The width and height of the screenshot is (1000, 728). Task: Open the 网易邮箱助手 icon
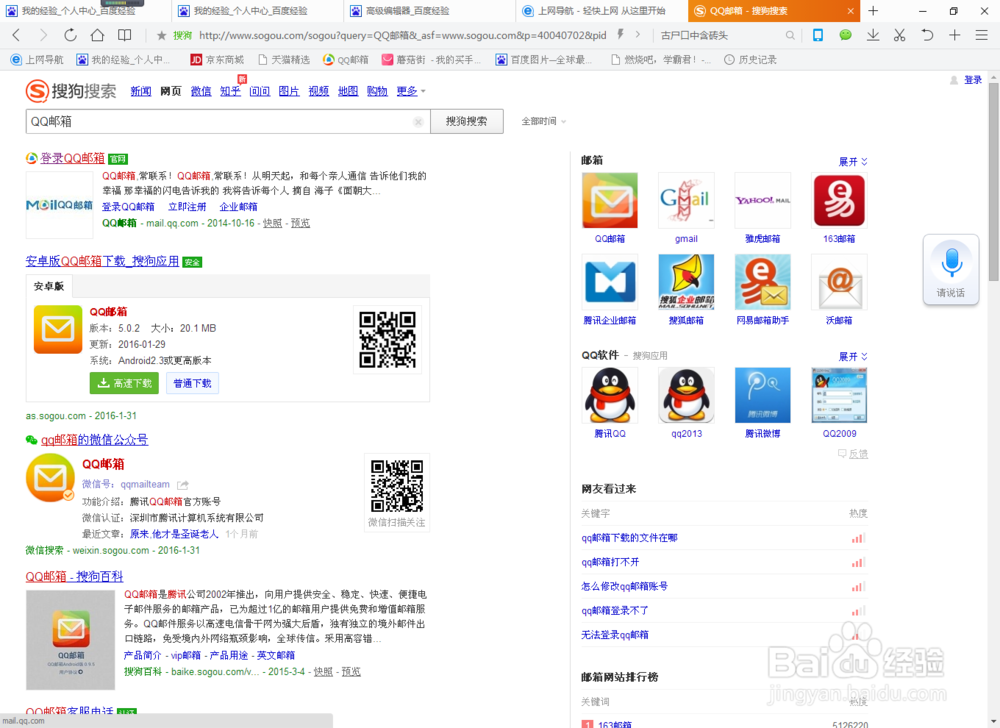tap(763, 282)
